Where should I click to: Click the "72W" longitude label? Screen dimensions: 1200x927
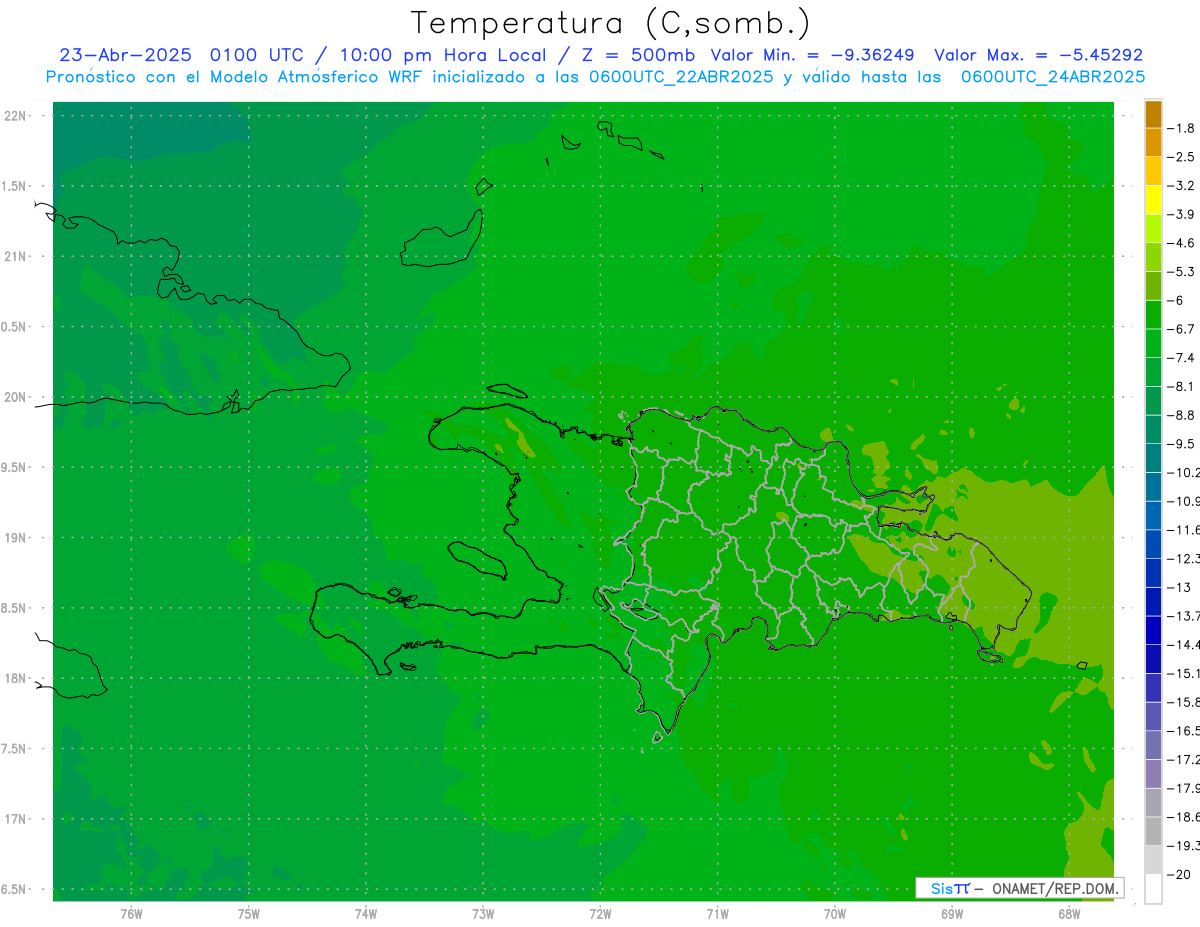pyautogui.click(x=600, y=913)
